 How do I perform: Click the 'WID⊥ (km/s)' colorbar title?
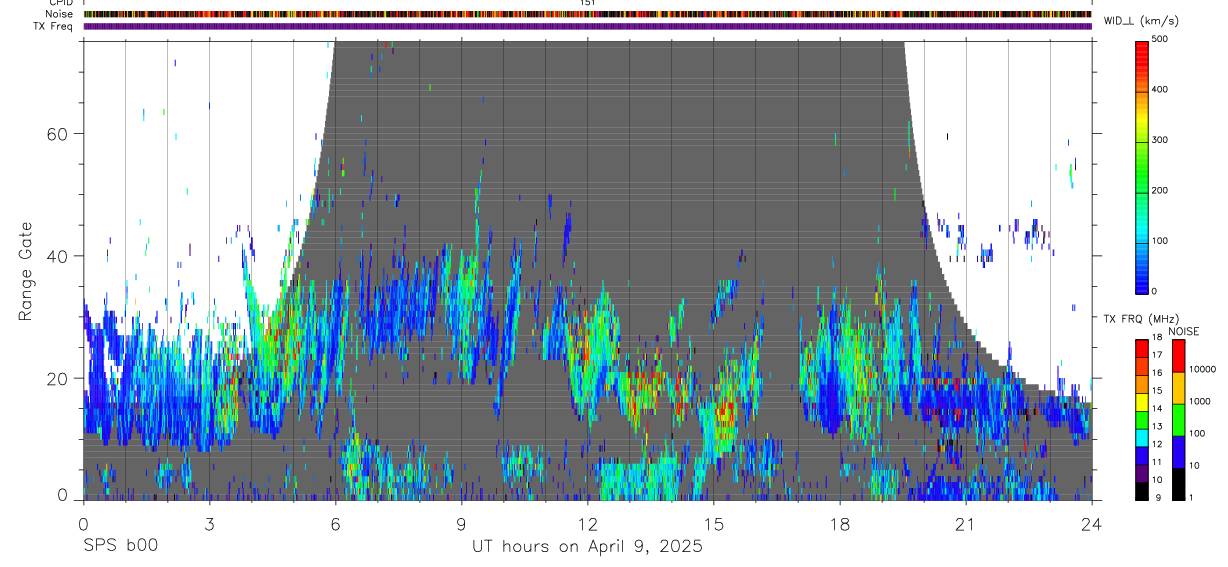pyautogui.click(x=1140, y=20)
